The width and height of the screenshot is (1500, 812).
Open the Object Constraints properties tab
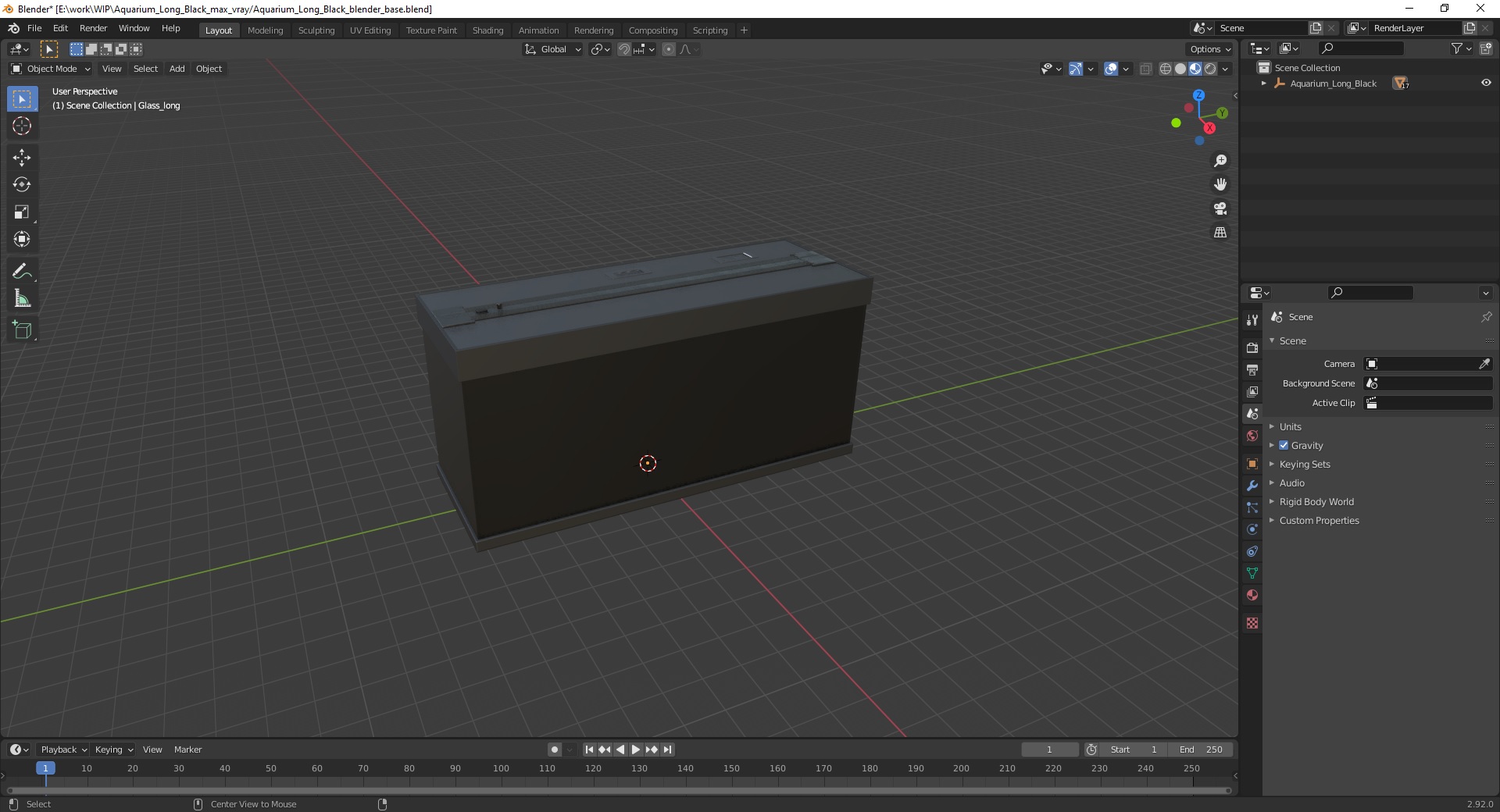tap(1252, 551)
